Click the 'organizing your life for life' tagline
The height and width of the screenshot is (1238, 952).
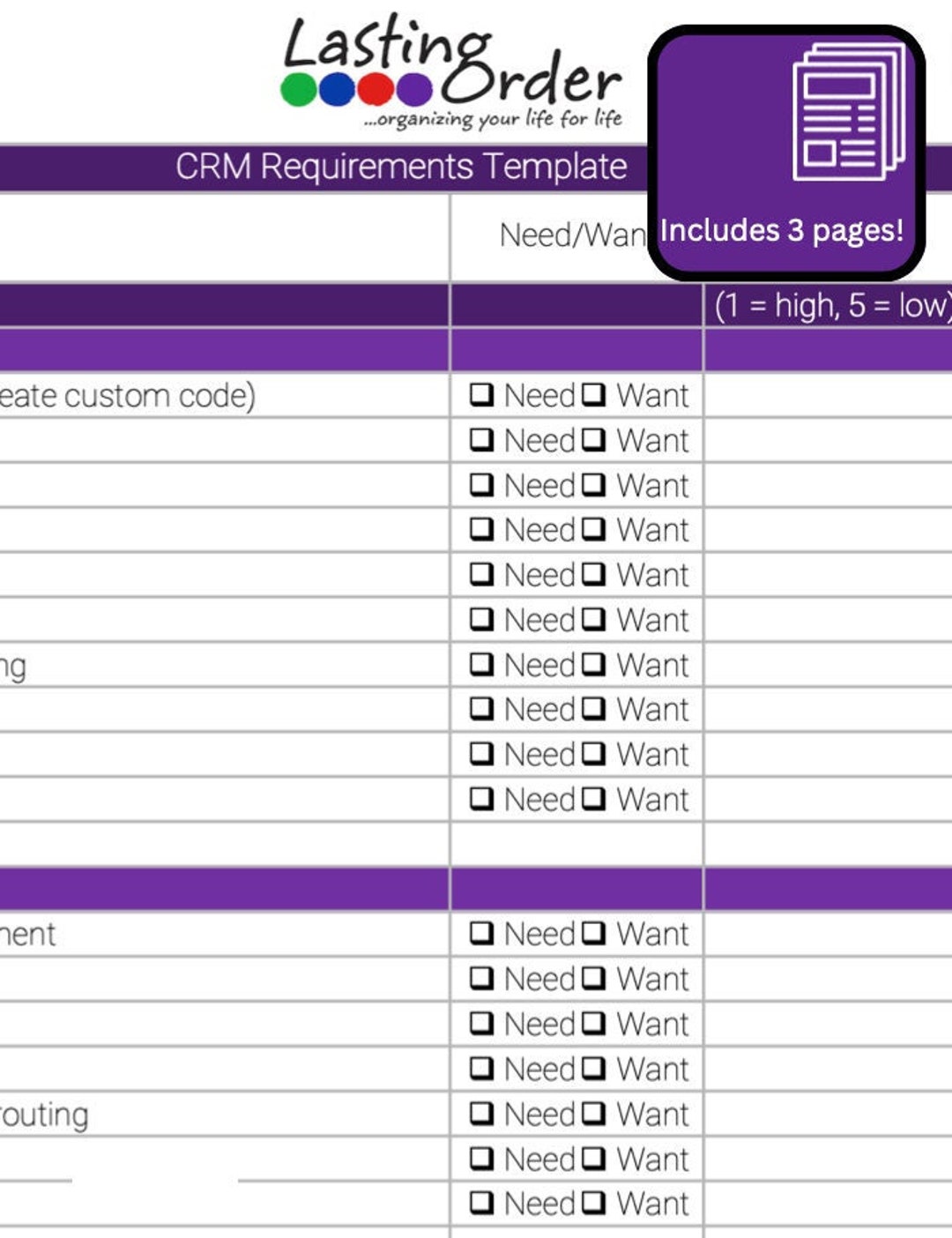493,119
